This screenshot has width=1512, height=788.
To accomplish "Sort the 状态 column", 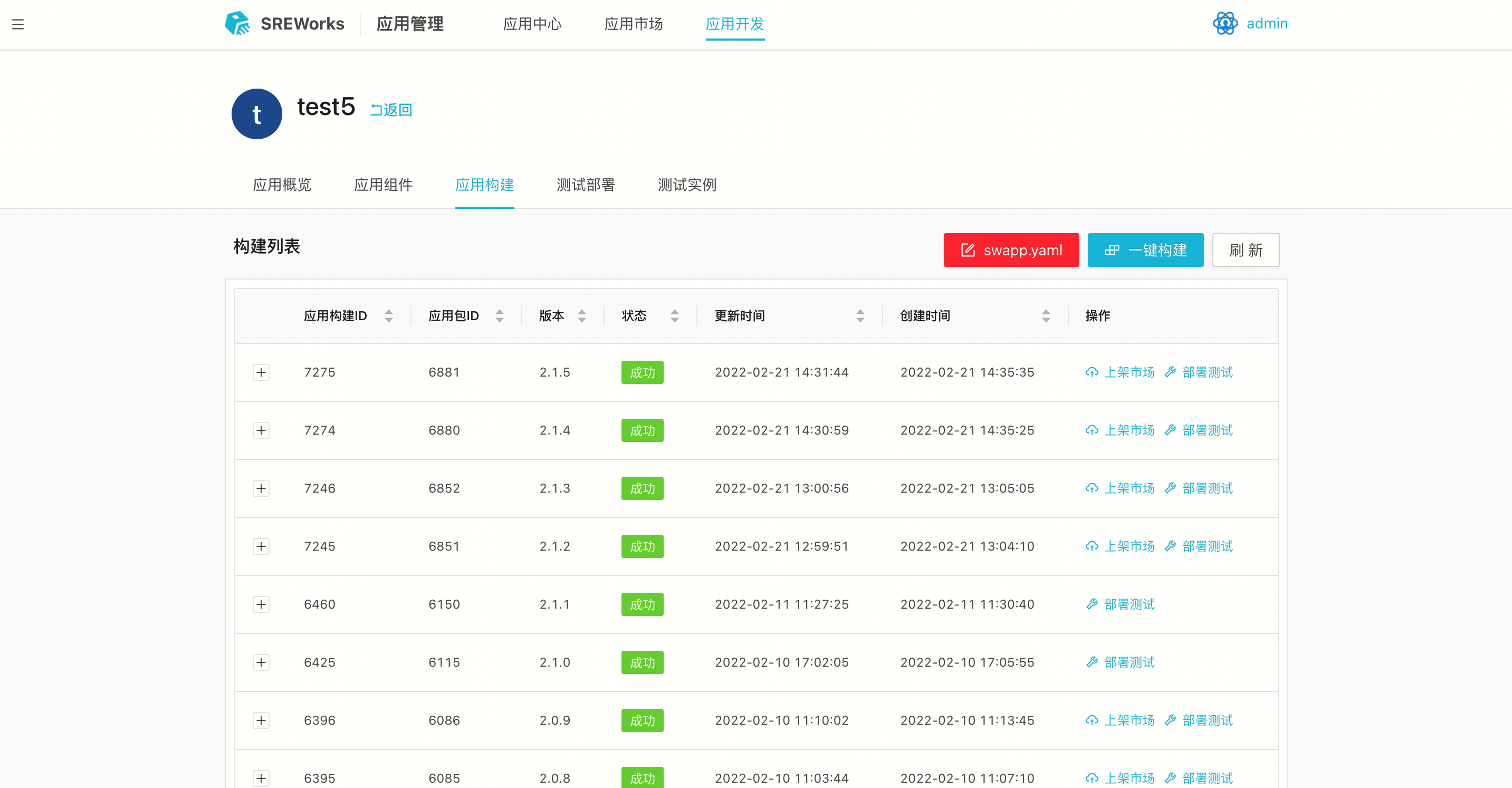I will pyautogui.click(x=674, y=315).
